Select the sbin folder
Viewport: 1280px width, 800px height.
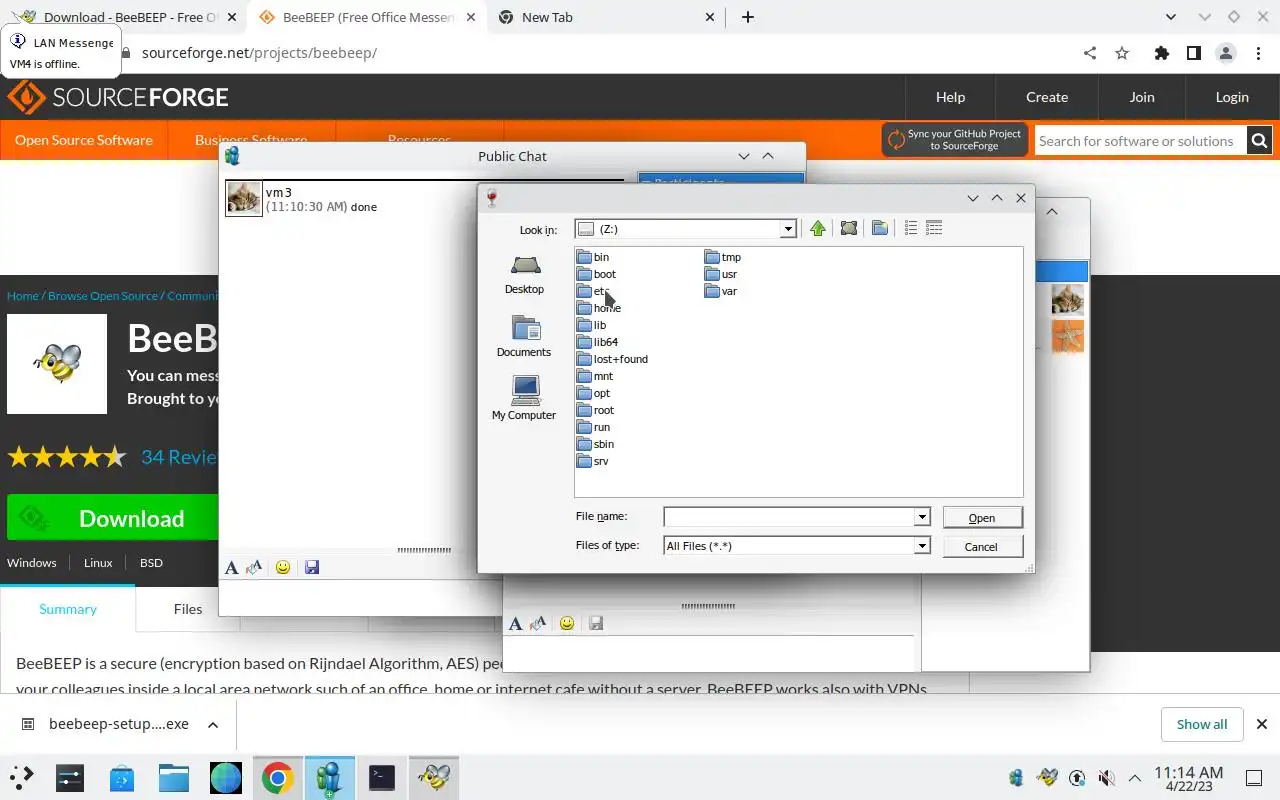[x=596, y=444]
